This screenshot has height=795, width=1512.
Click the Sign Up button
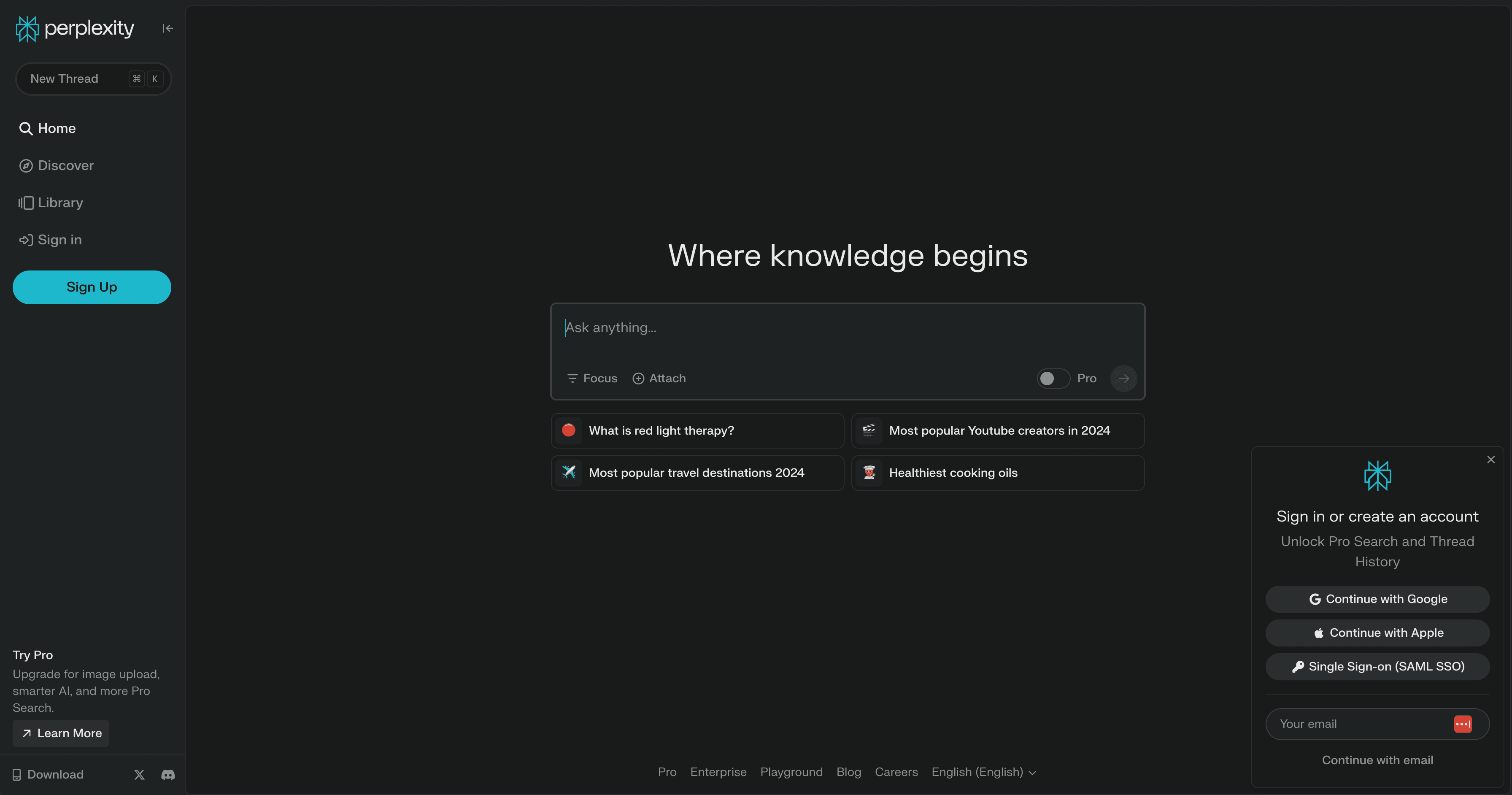point(92,287)
